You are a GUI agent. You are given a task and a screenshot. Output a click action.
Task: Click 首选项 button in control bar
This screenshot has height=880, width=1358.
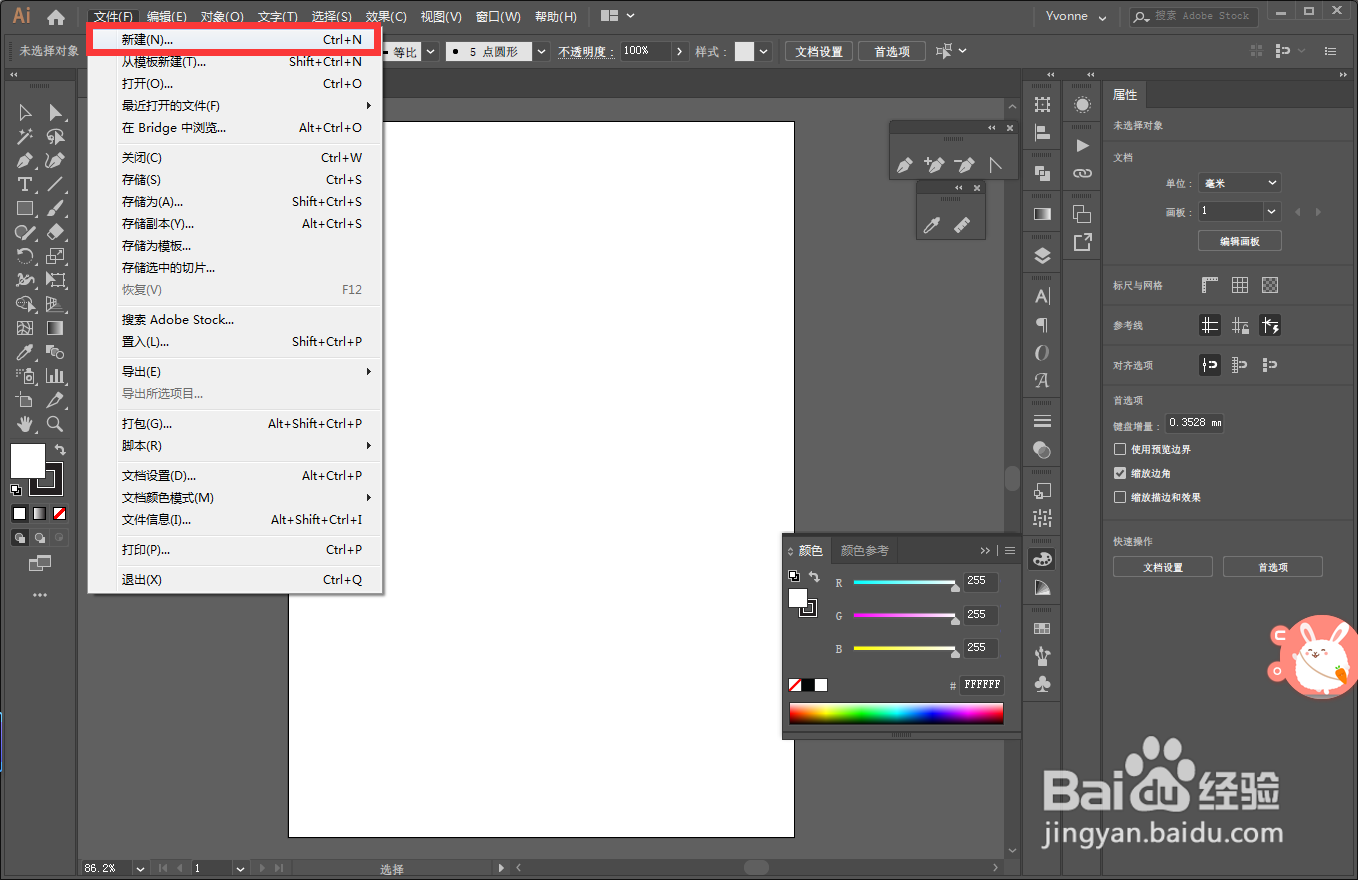click(892, 51)
